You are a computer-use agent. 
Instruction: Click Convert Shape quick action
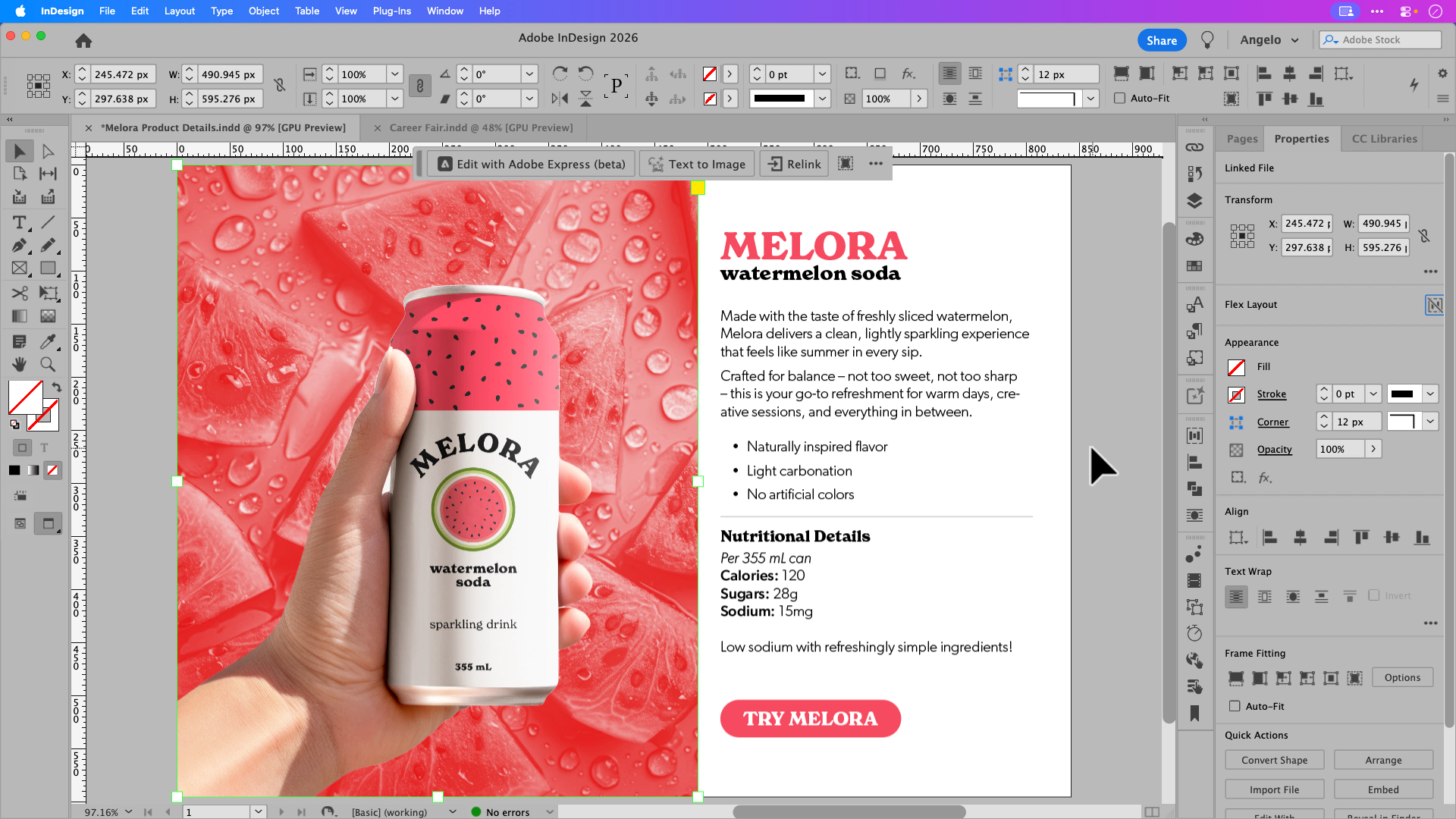tap(1274, 760)
